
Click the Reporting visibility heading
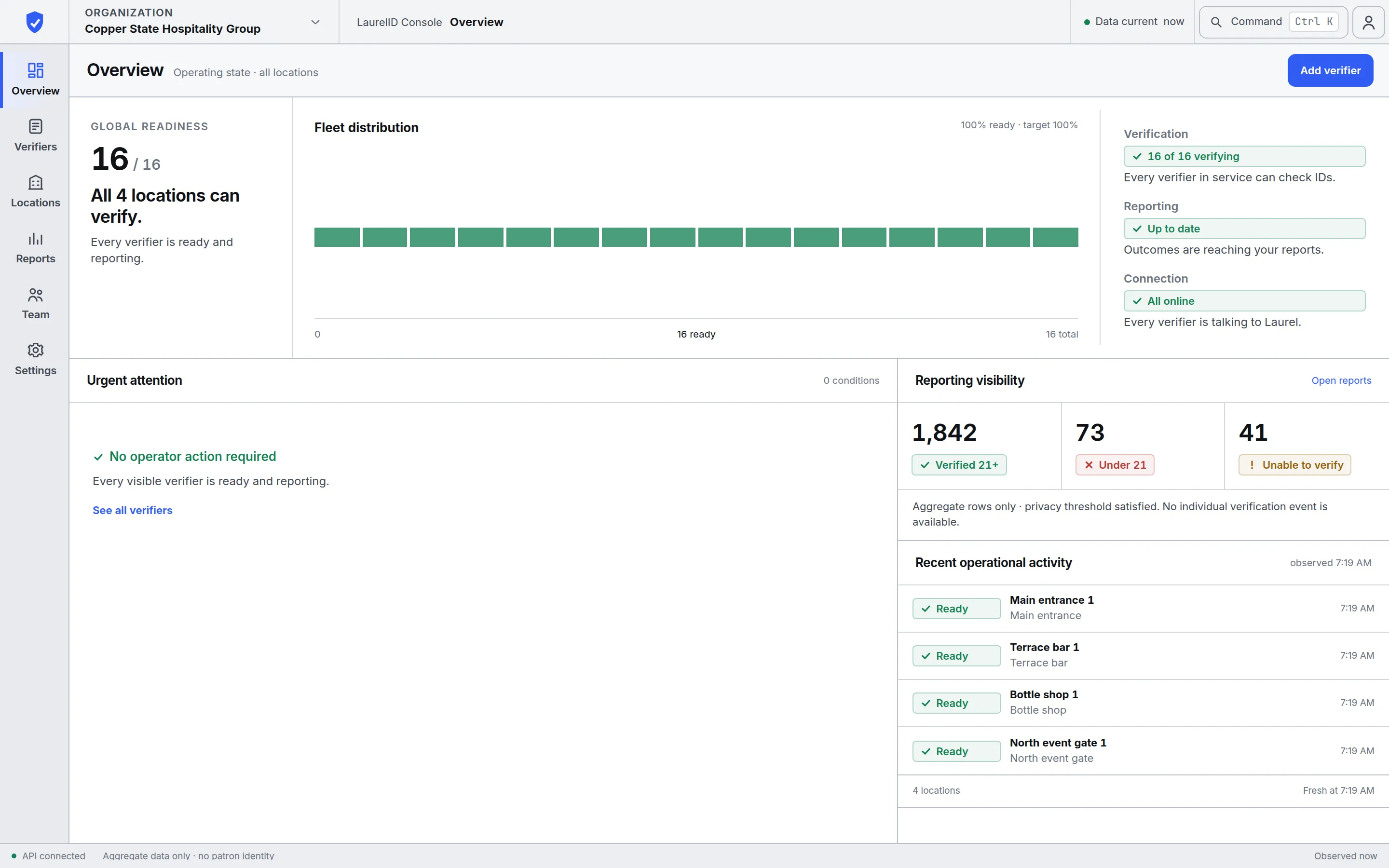[969, 380]
